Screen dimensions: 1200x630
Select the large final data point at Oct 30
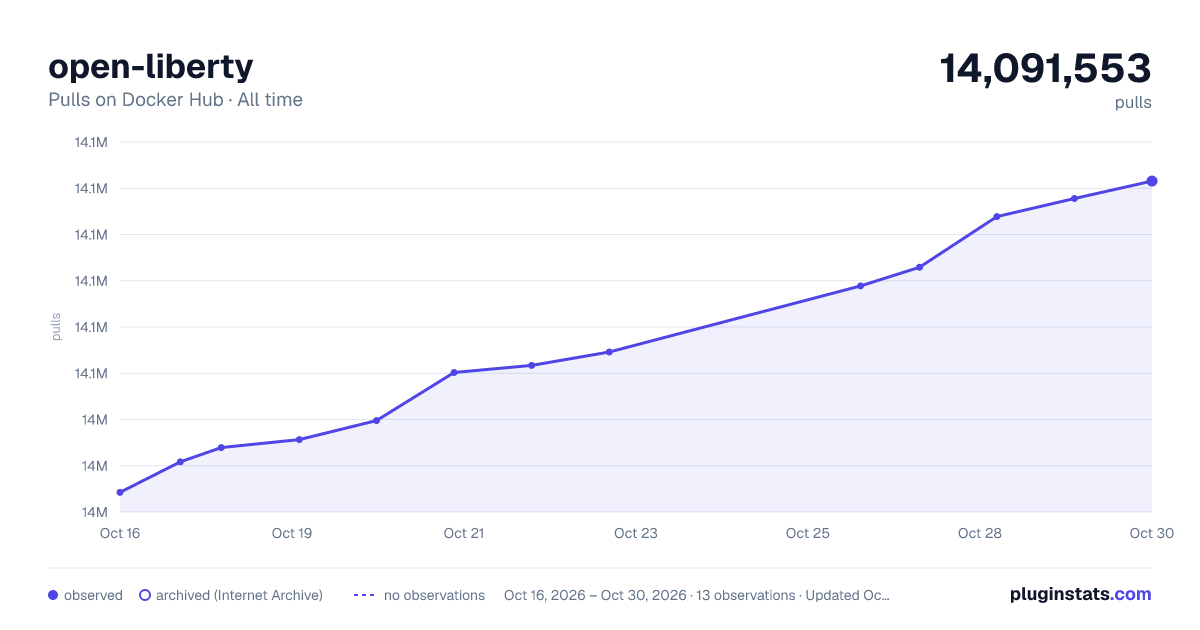pyautogui.click(x=1152, y=181)
